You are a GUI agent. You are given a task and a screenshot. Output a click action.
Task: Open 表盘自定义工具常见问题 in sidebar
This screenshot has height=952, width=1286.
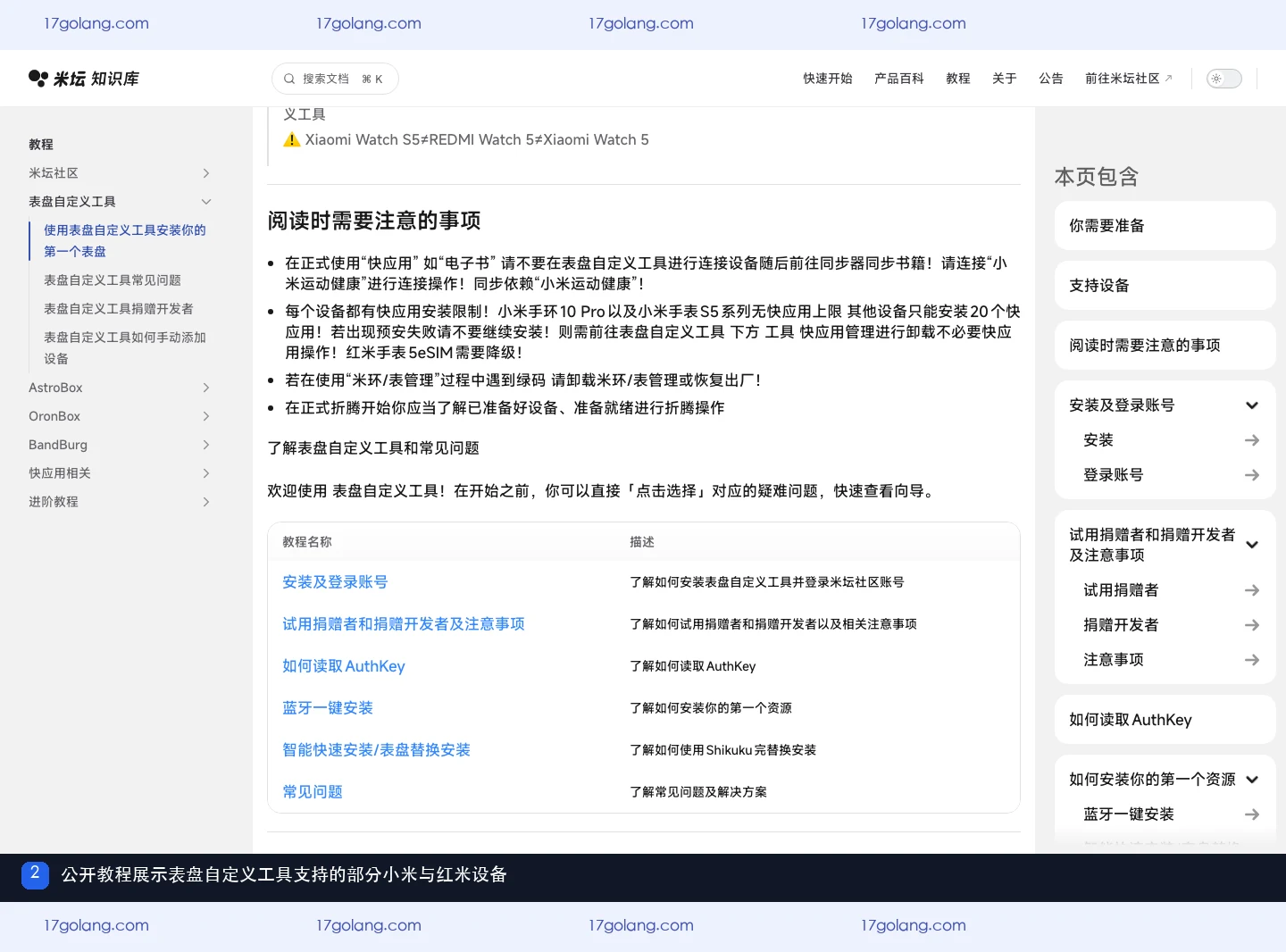coord(113,280)
